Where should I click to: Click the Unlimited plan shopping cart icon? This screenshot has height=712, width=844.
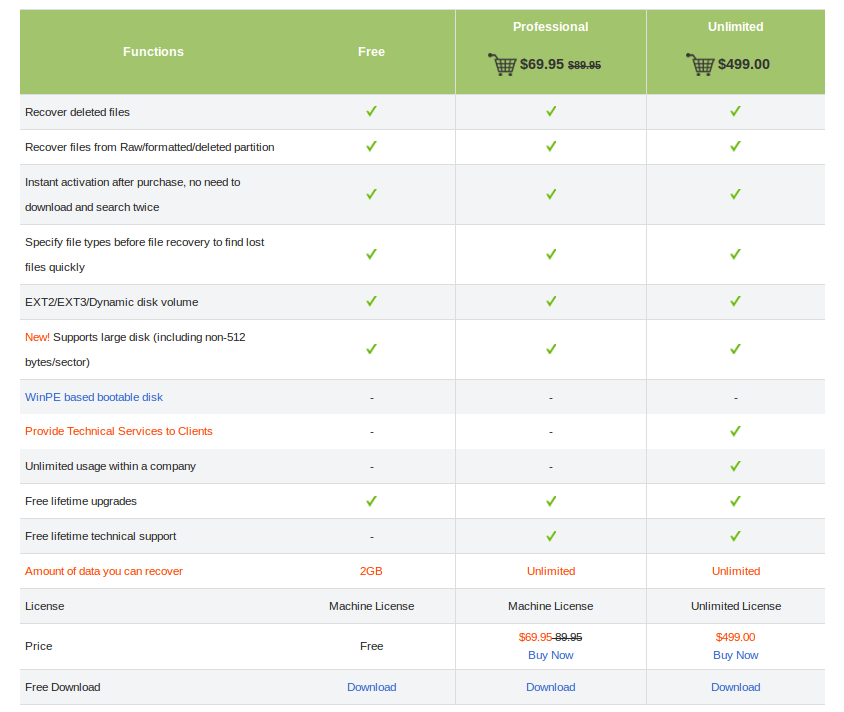(700, 65)
